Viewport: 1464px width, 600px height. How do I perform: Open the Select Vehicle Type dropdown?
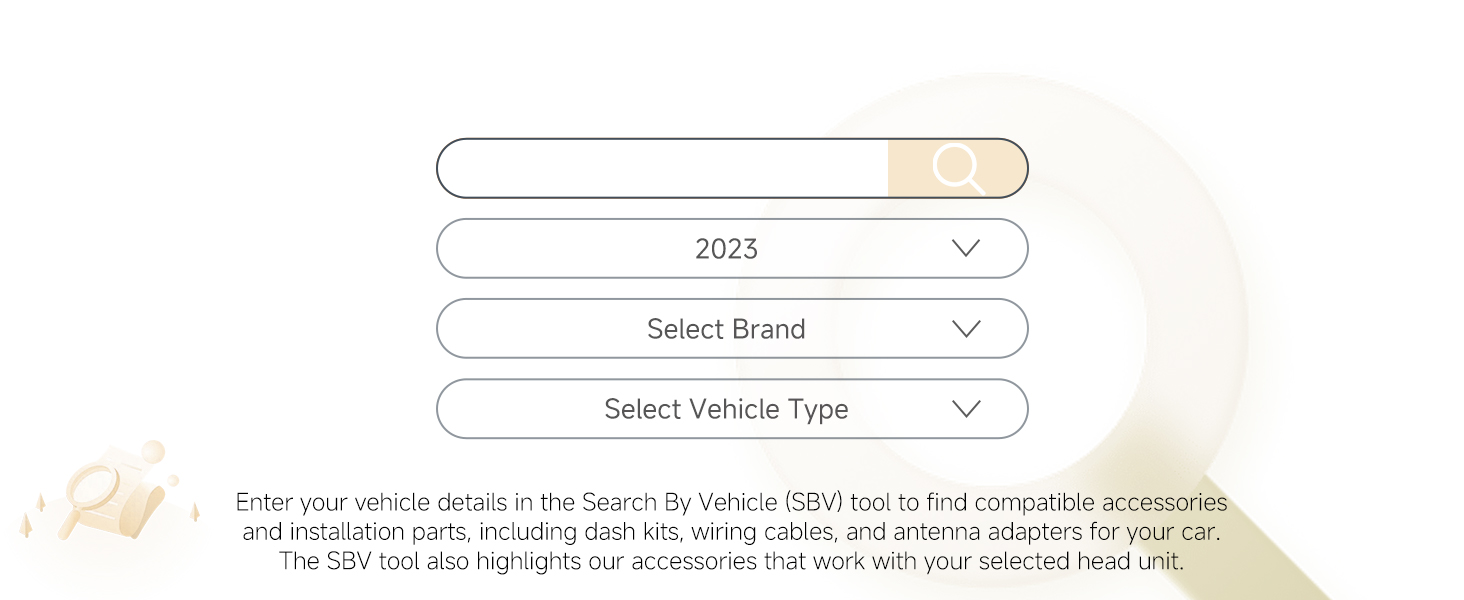(x=732, y=408)
